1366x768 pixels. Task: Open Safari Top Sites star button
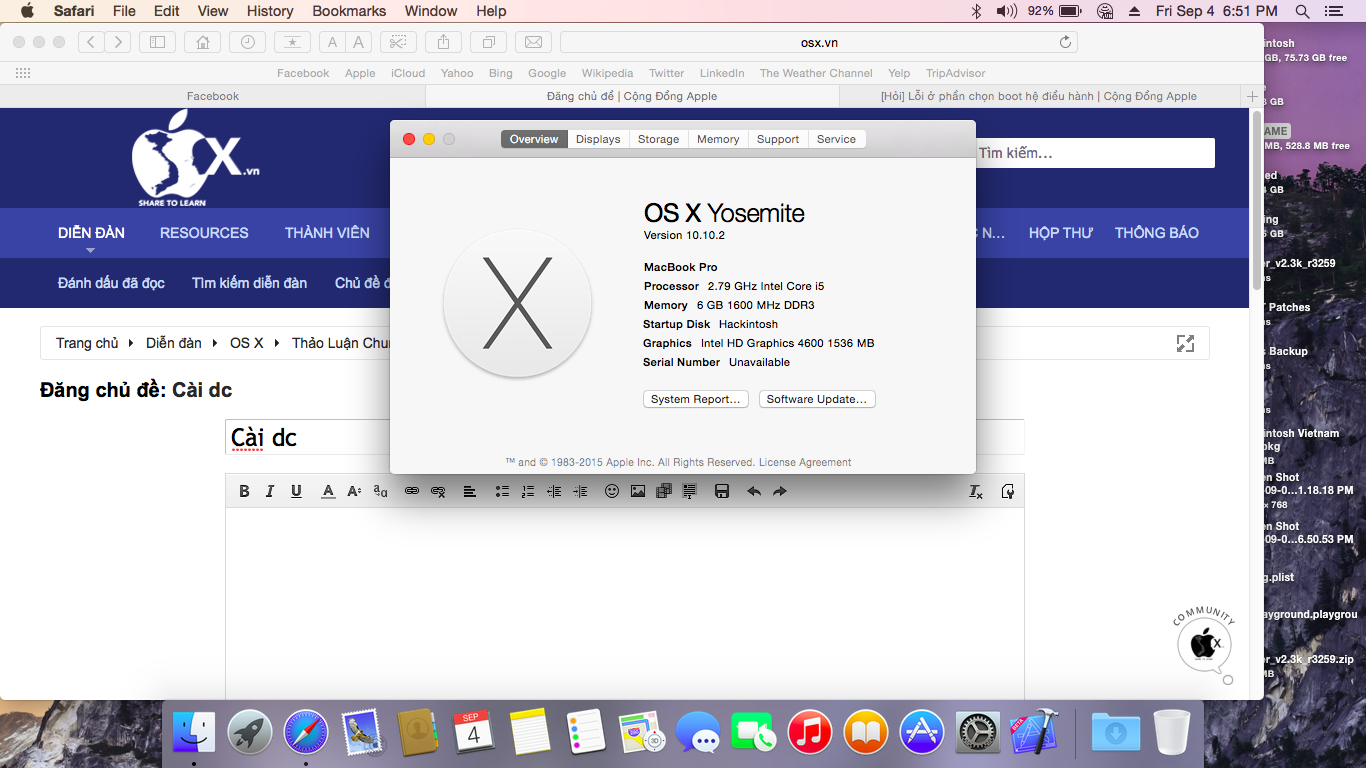click(x=292, y=42)
